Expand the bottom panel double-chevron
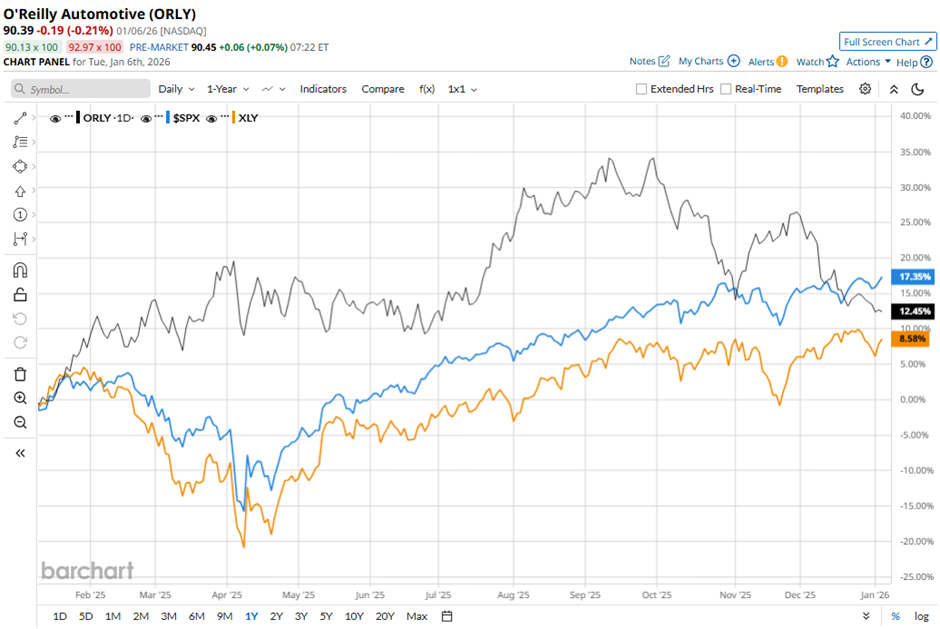This screenshot has width=940, height=629. tap(866, 616)
